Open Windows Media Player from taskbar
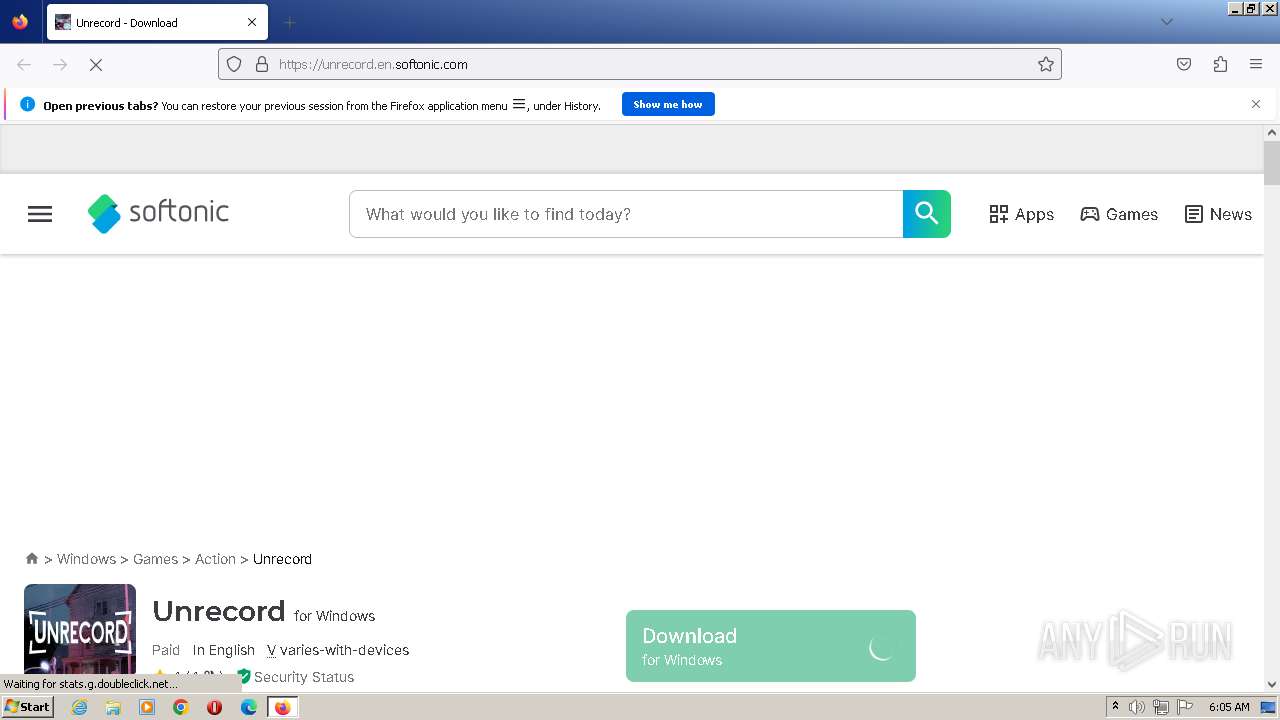The width and height of the screenshot is (1280, 720). [147, 707]
